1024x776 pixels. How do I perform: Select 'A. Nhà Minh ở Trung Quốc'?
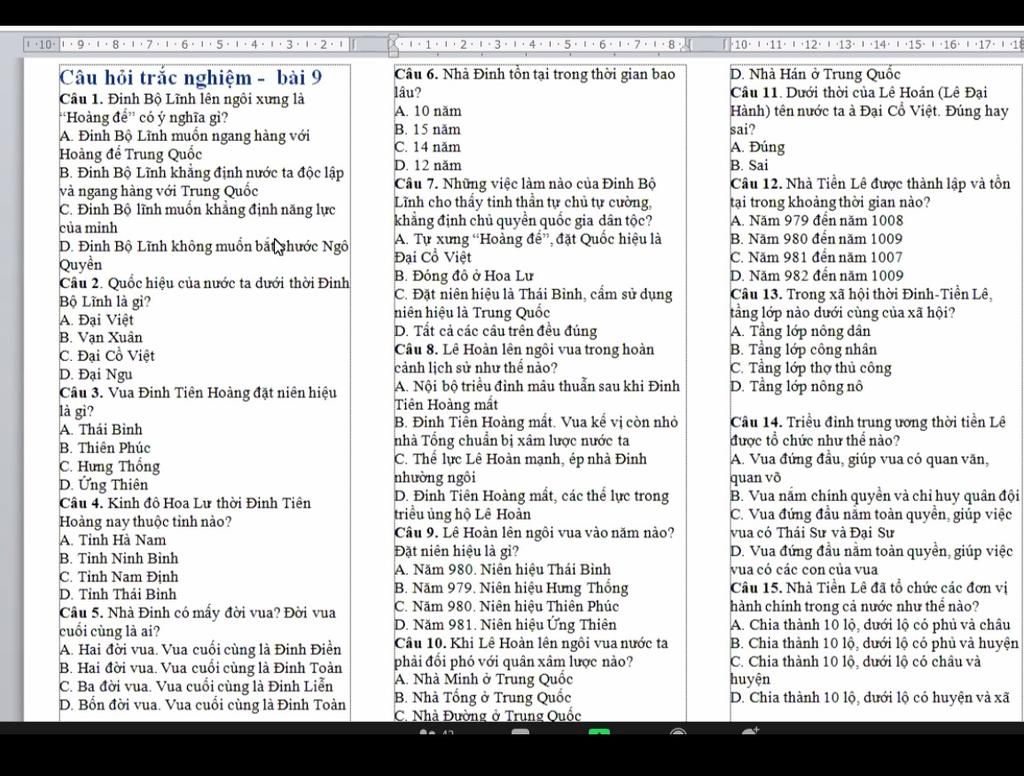coord(483,679)
